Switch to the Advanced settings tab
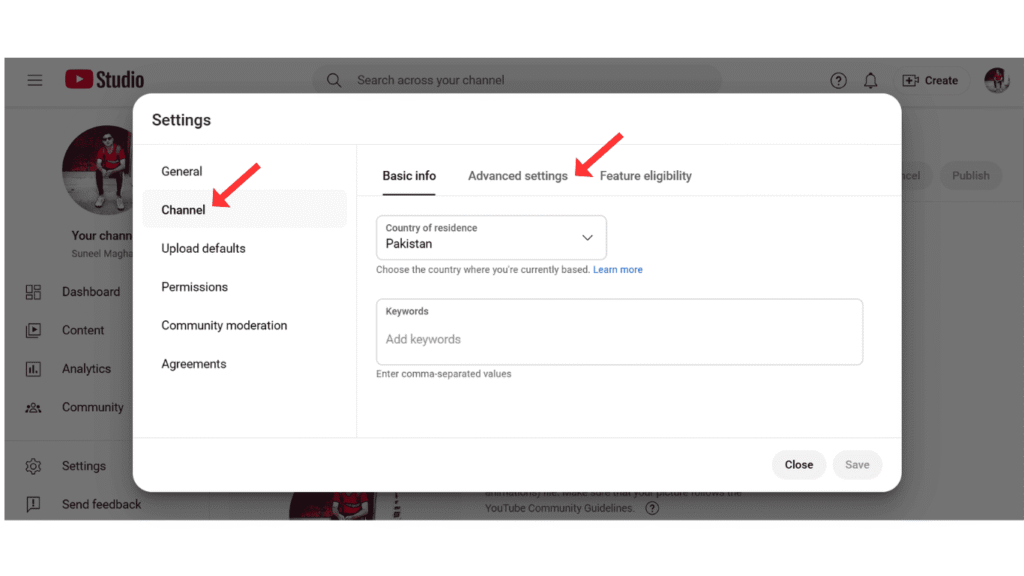 point(517,175)
